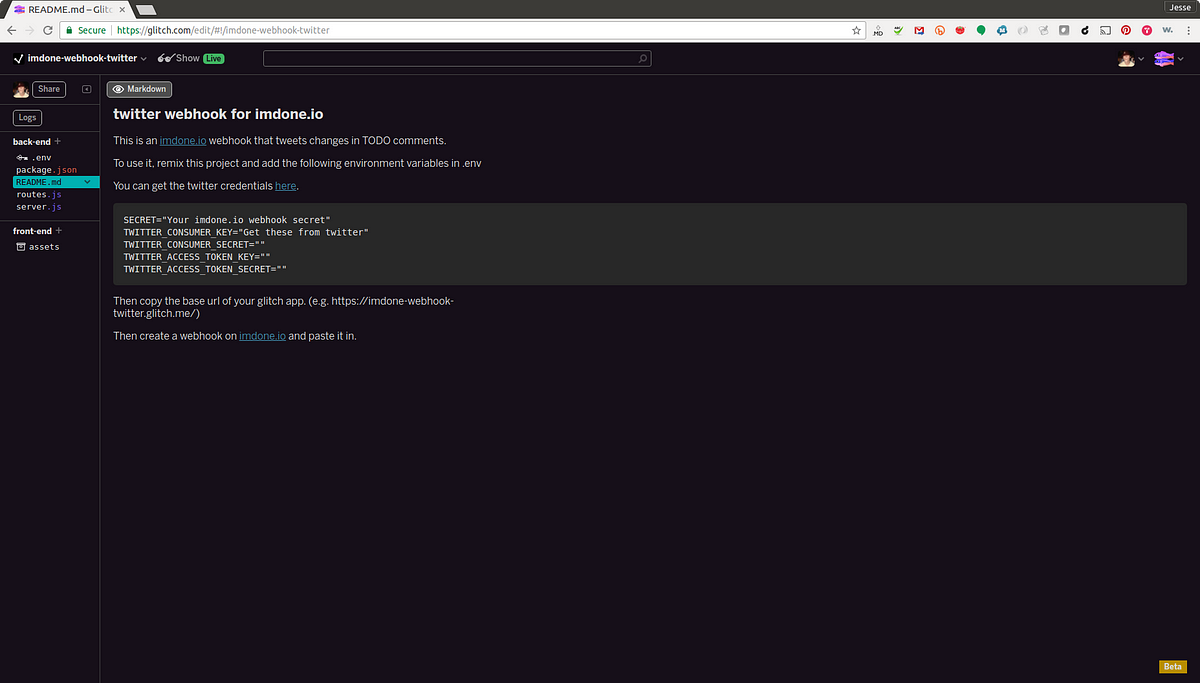Open the user avatar menu in Glitch header
The height and width of the screenshot is (683, 1200).
coord(1131,59)
